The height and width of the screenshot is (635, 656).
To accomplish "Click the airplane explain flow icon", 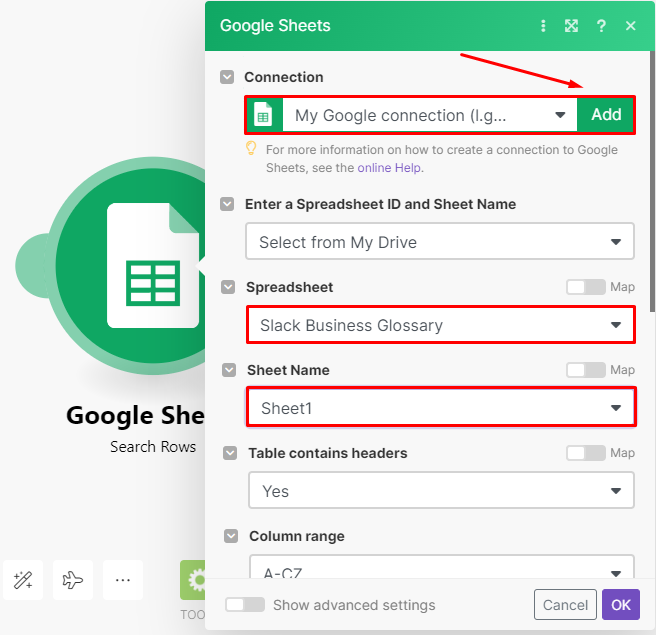I will pyautogui.click(x=73, y=580).
